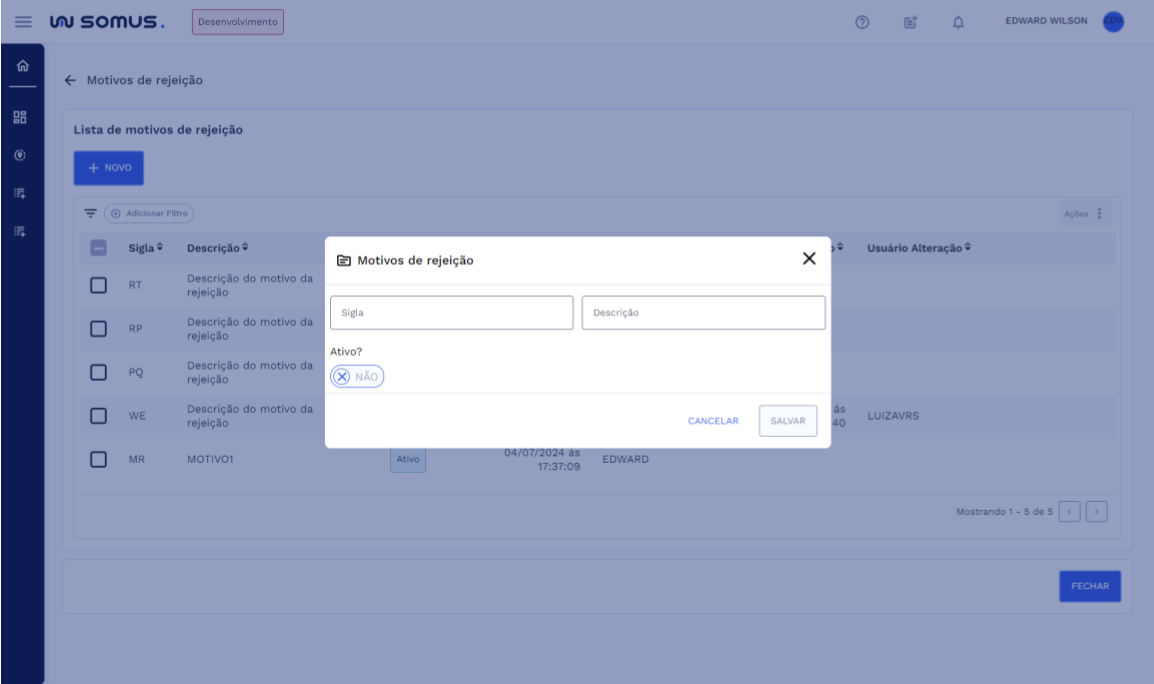Open the notifications bell
Image resolution: width=1154 pixels, height=684 pixels.
[x=957, y=22]
